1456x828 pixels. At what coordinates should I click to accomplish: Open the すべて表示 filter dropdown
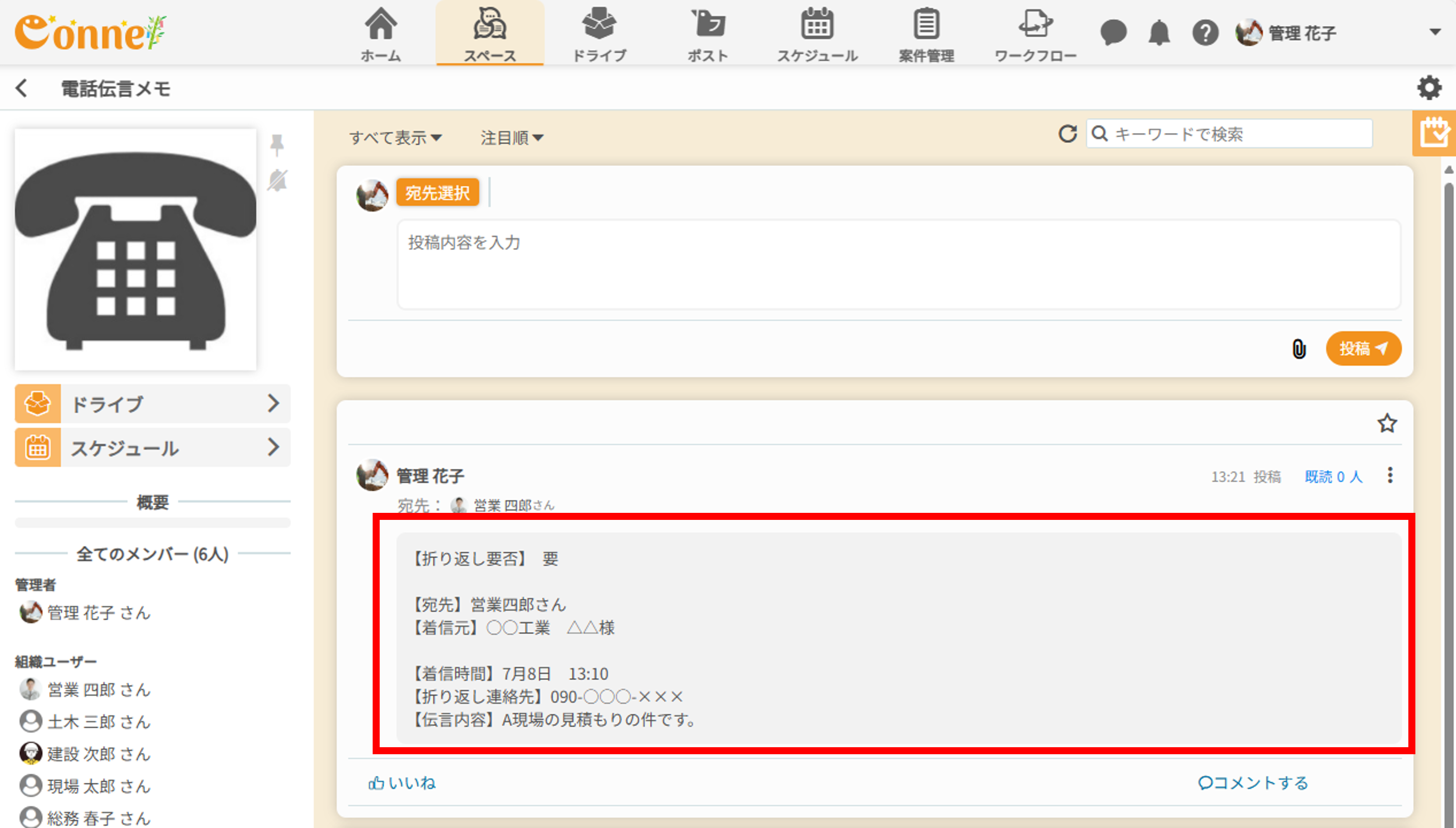click(396, 137)
